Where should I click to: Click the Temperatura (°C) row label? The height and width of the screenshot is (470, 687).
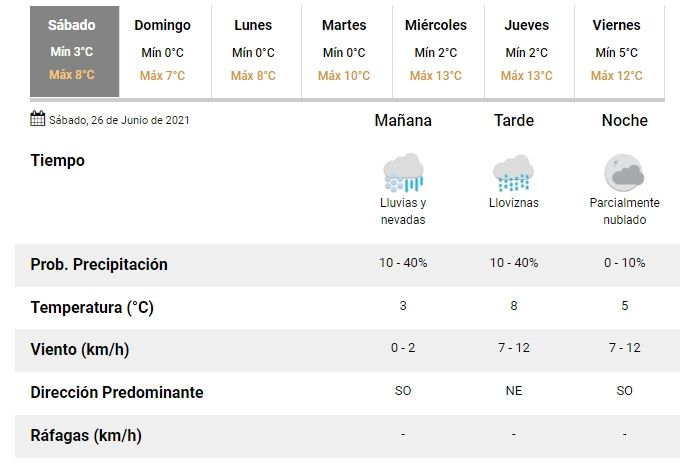92,307
